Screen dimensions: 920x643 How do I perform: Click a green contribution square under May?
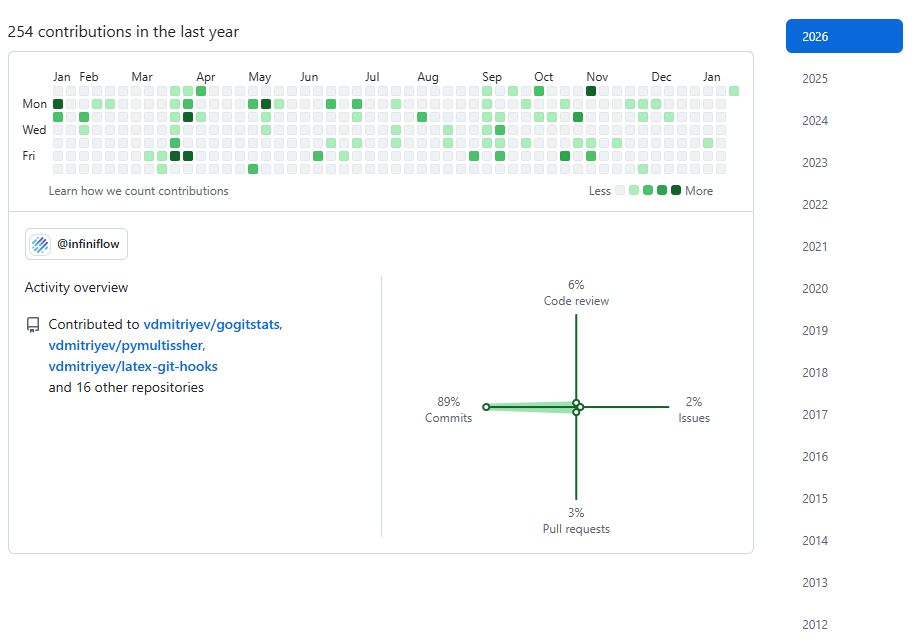252,103
